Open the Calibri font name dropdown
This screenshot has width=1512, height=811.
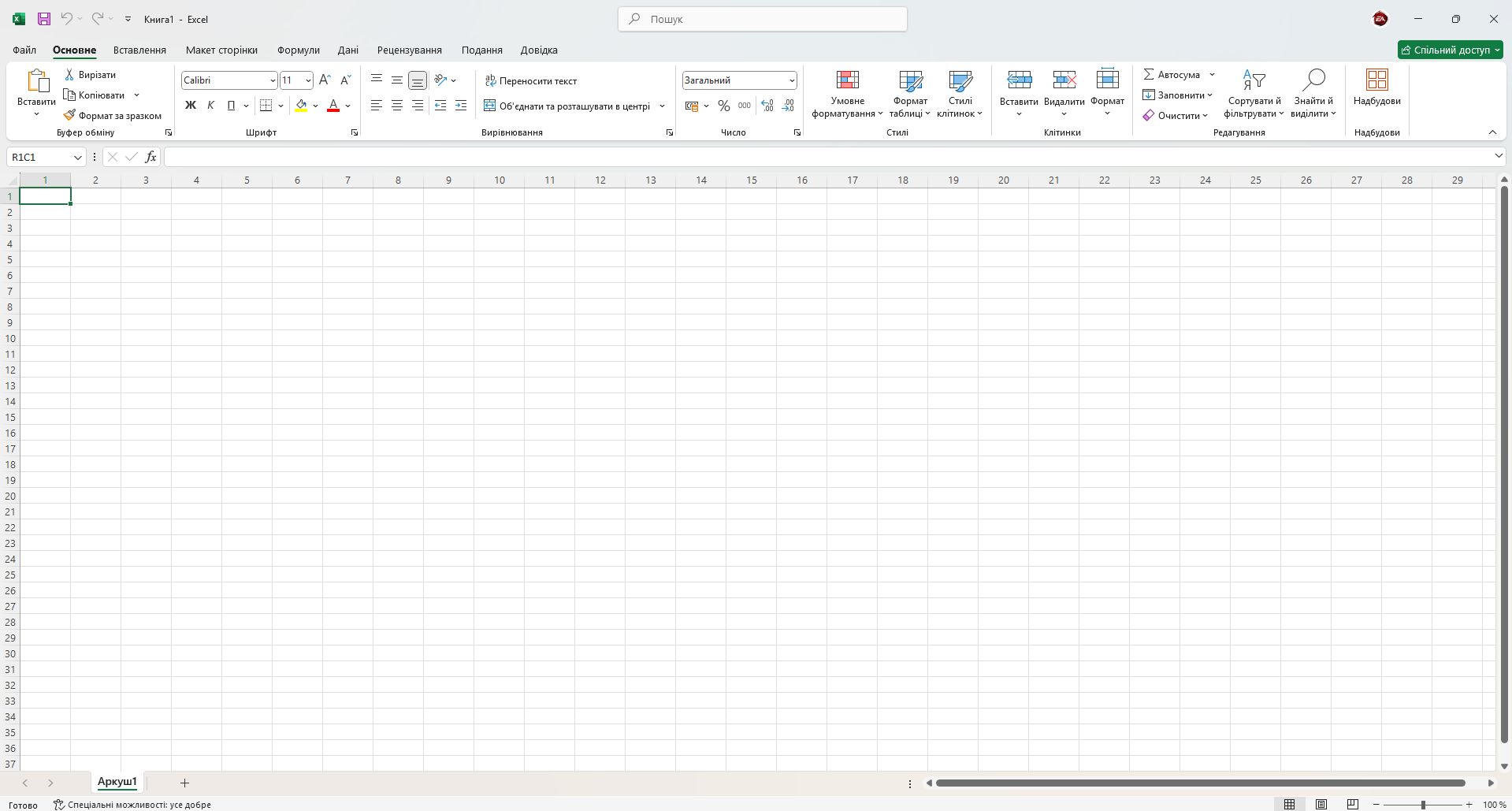pyautogui.click(x=273, y=80)
